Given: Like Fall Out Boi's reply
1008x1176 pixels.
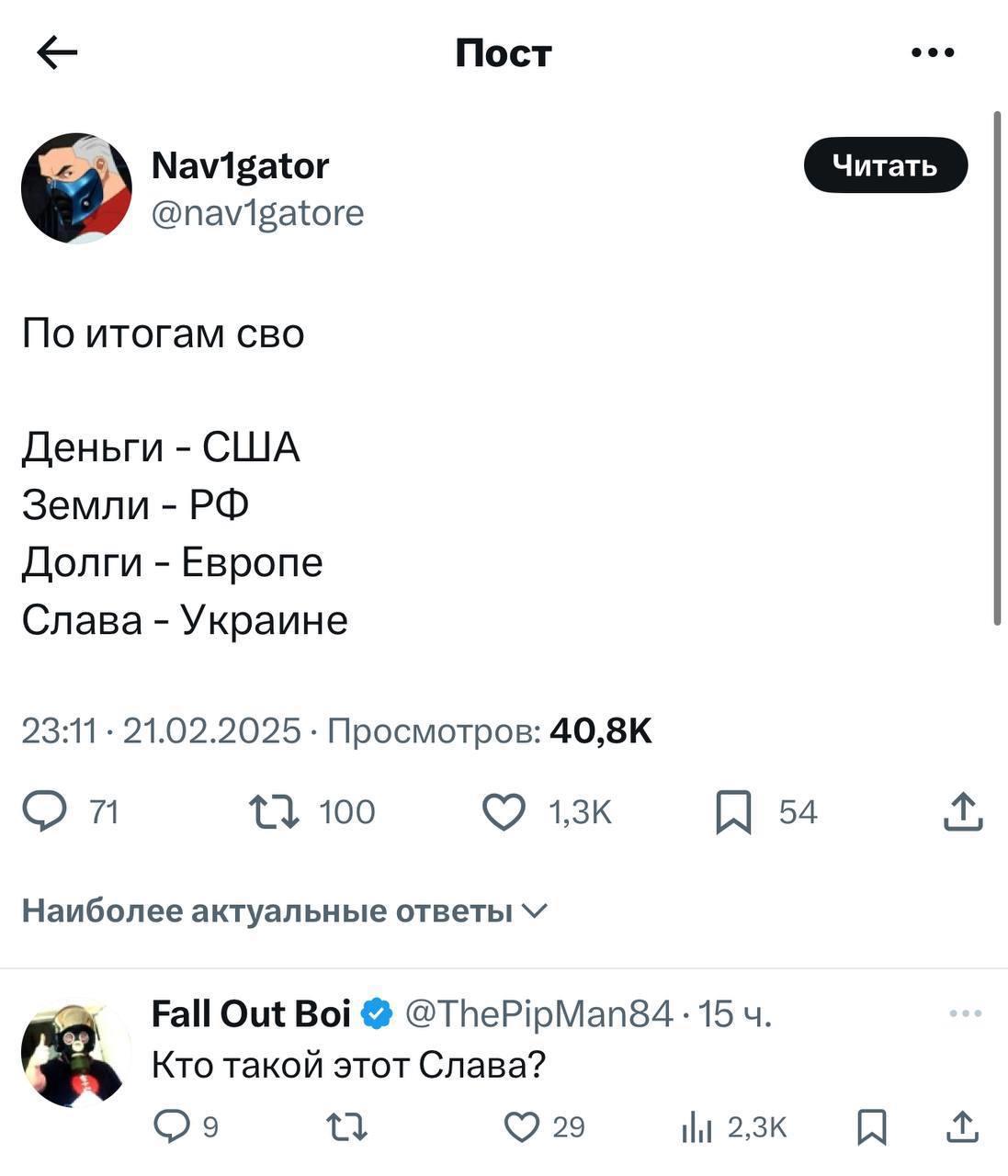Looking at the screenshot, I should point(523,1126).
